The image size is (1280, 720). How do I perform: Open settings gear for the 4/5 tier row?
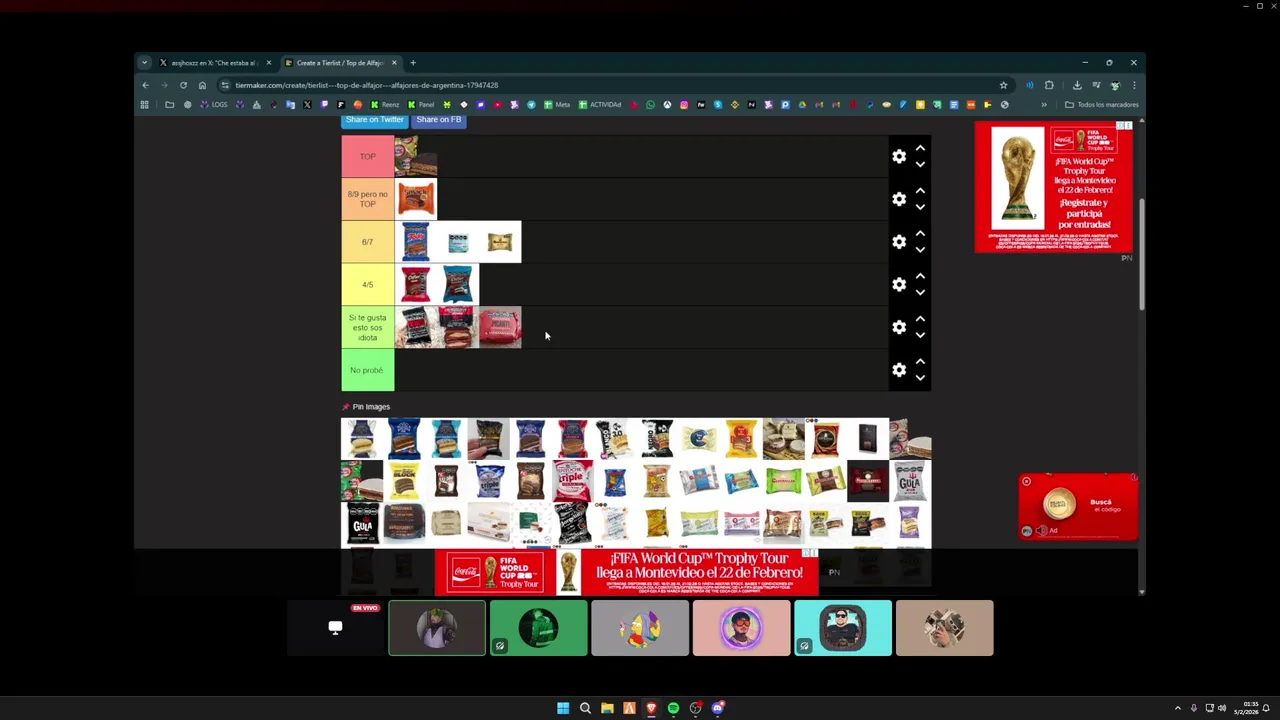899,285
